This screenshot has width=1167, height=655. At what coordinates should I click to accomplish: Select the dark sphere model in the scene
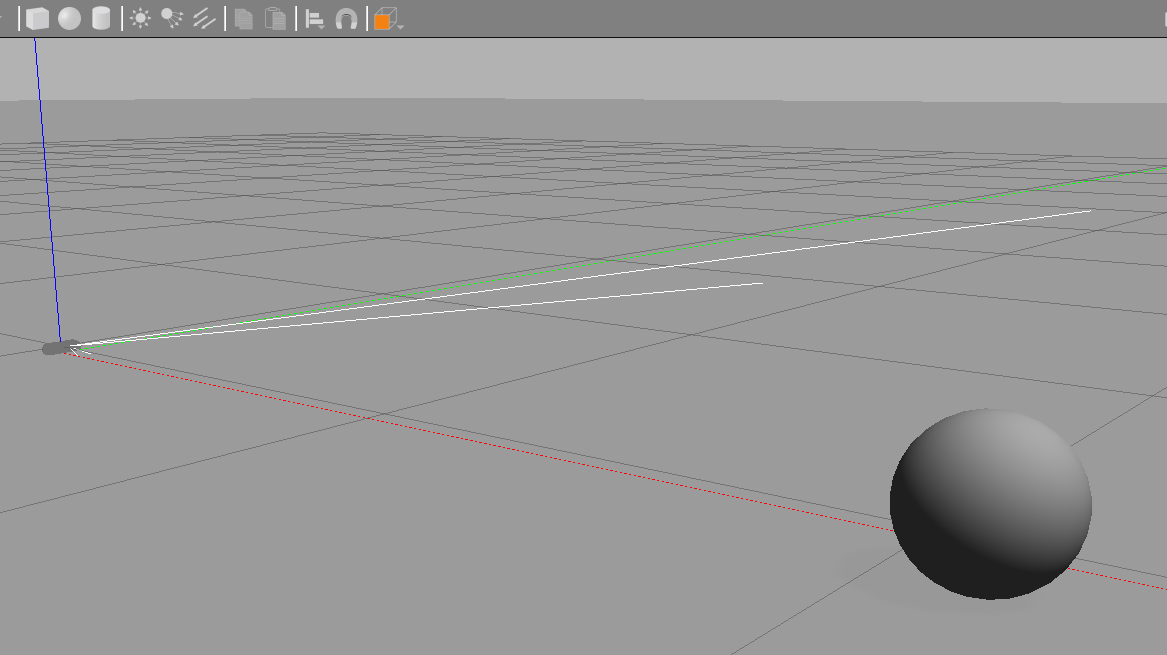pos(991,504)
